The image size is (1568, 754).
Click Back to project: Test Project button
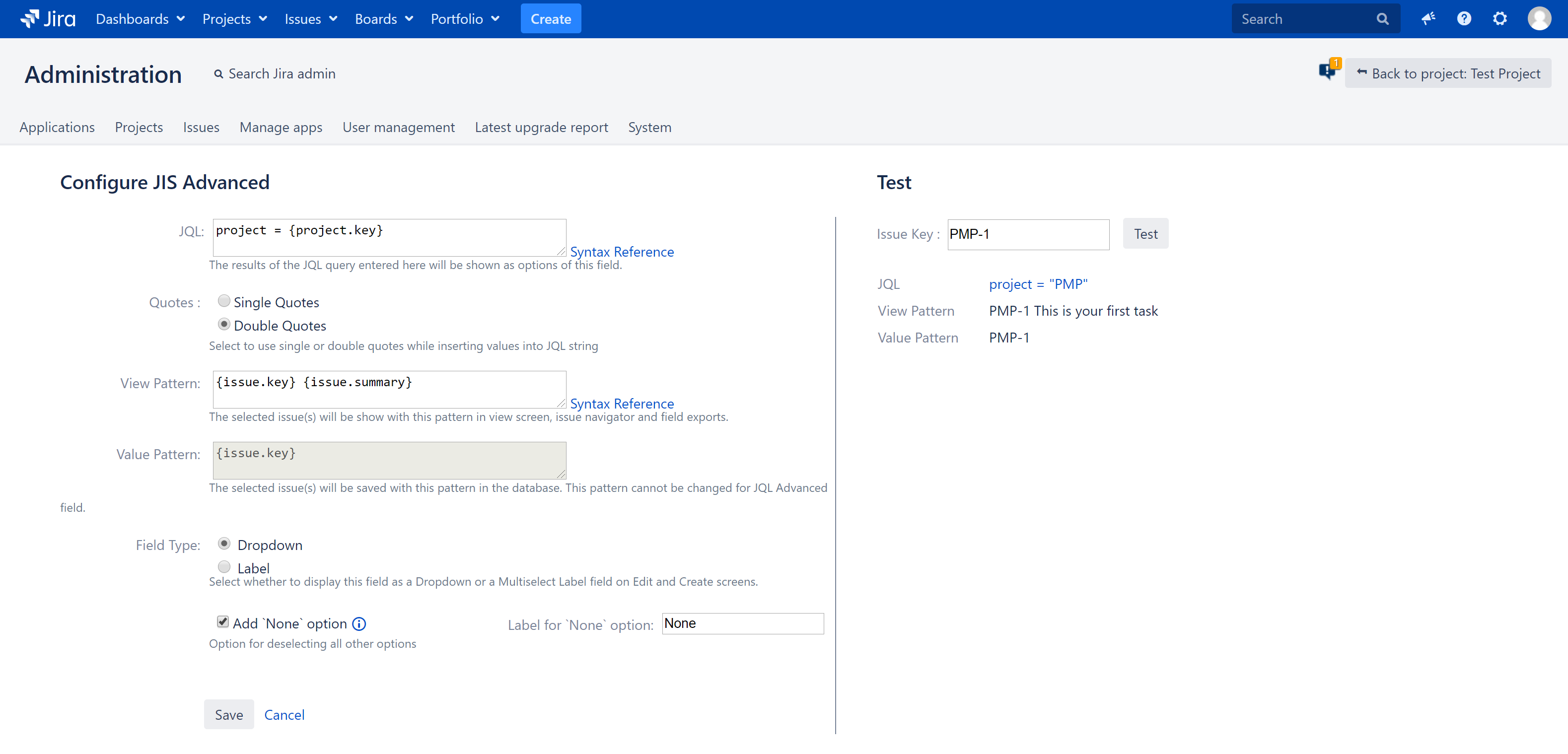[1447, 73]
